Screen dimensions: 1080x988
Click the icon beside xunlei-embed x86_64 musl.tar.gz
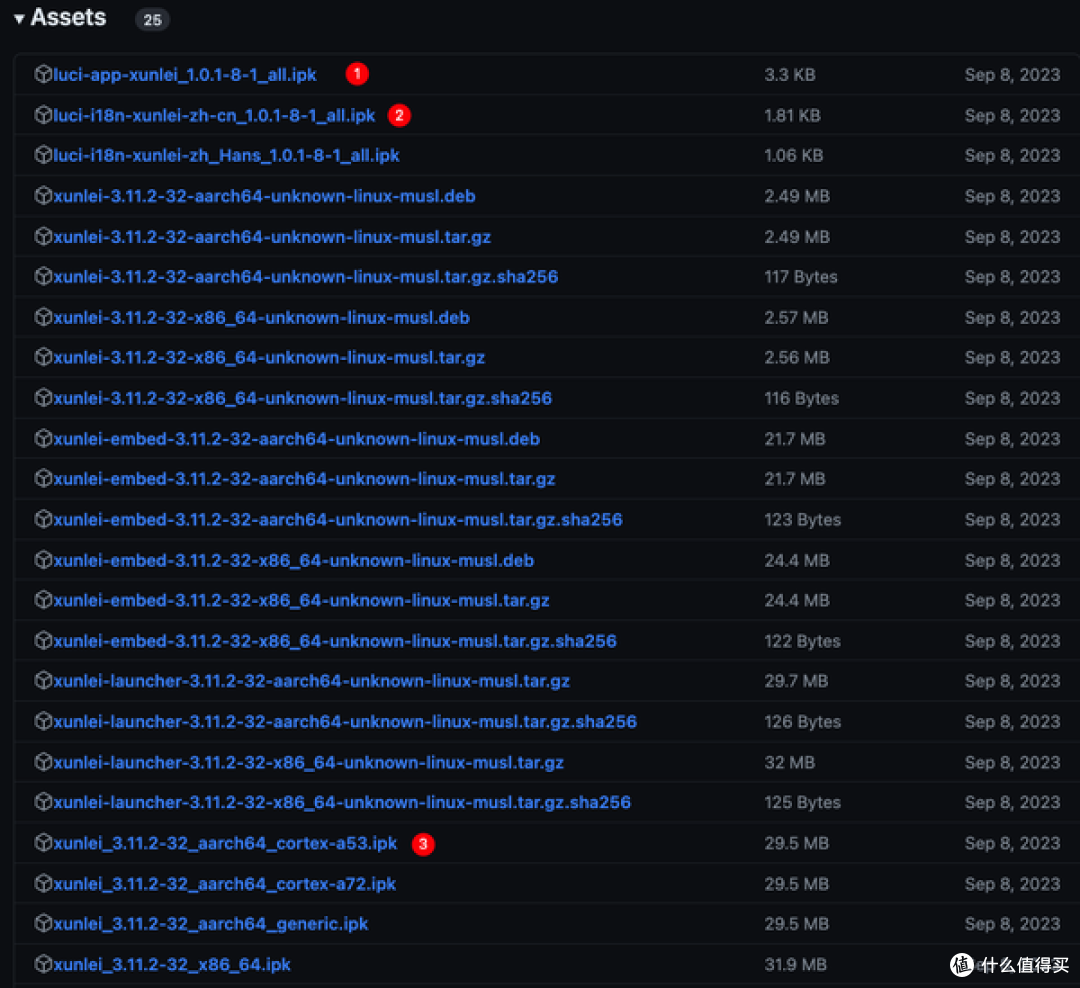click(x=43, y=599)
